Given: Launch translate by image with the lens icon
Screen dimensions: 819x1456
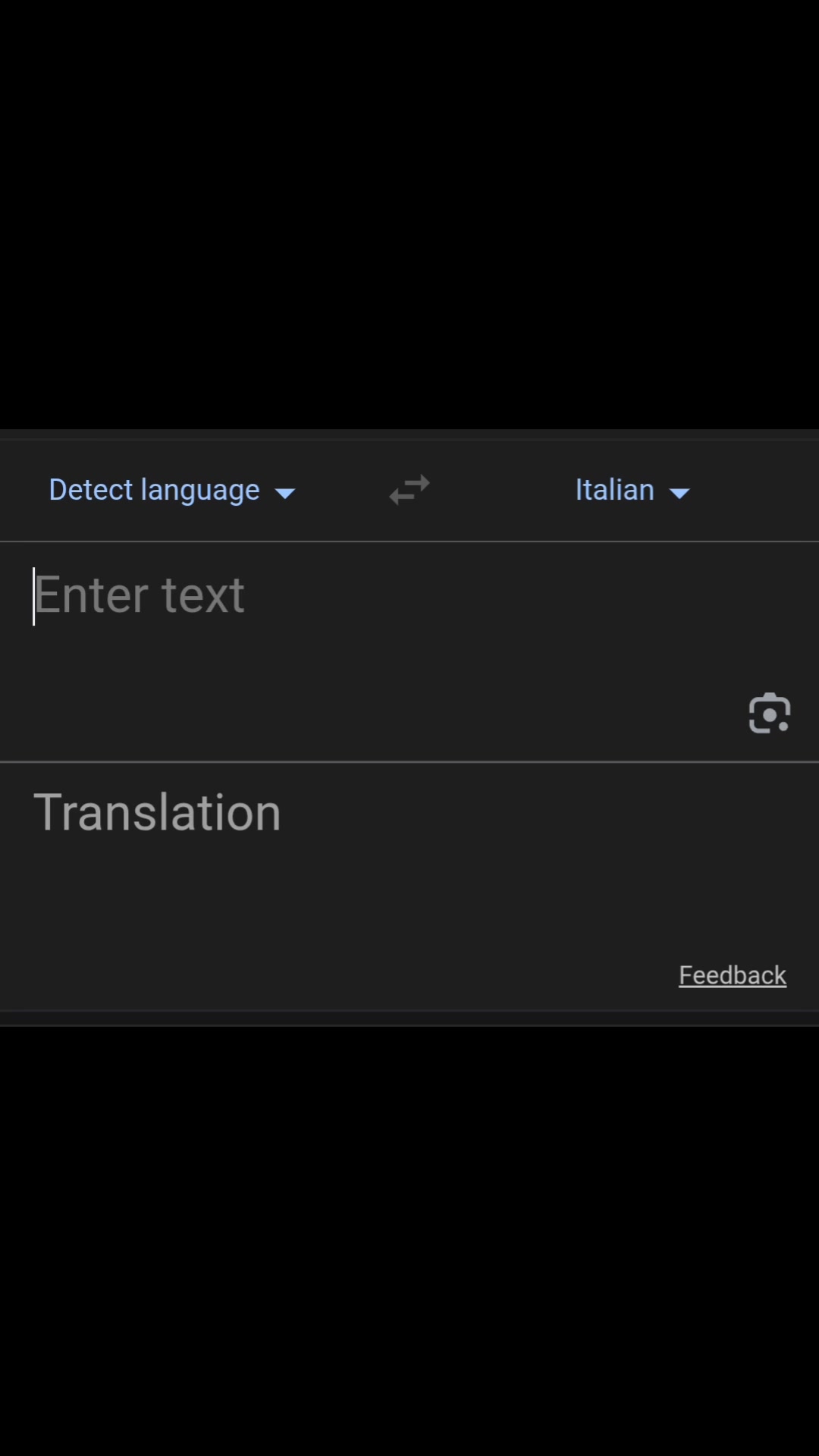Looking at the screenshot, I should [769, 713].
